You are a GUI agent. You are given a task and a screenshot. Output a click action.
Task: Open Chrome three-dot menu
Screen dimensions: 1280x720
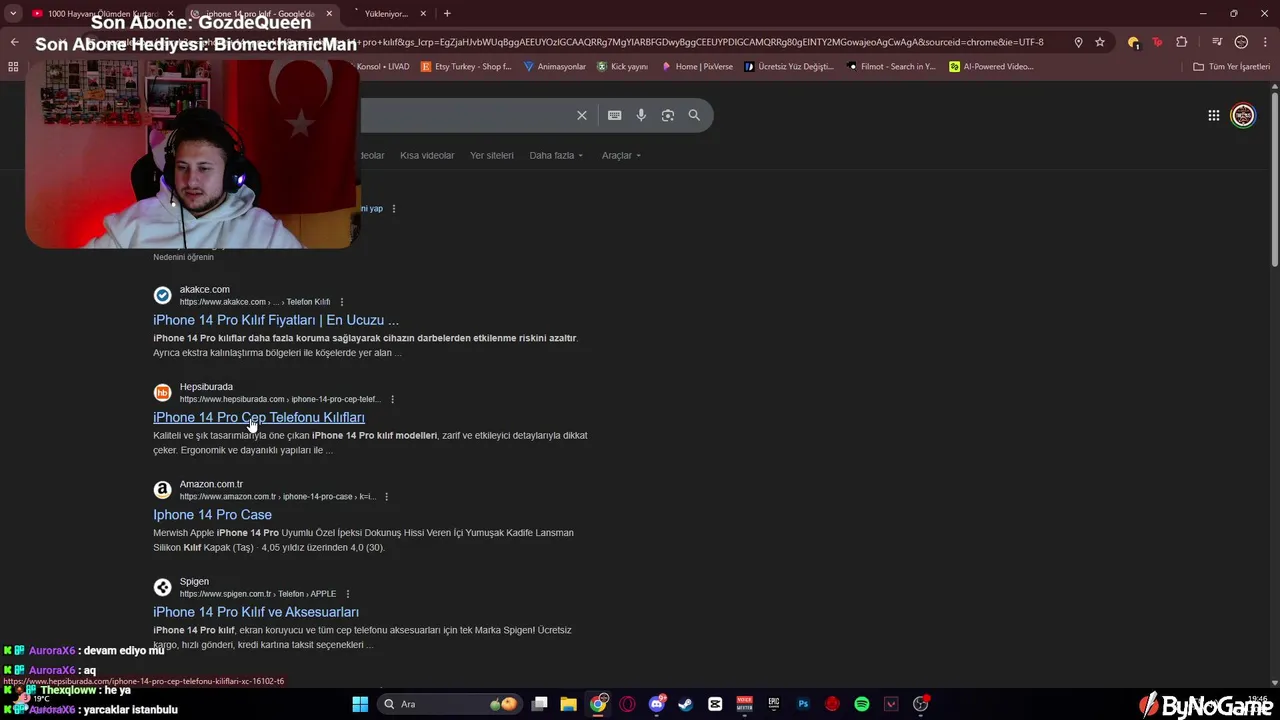pos(1265,42)
